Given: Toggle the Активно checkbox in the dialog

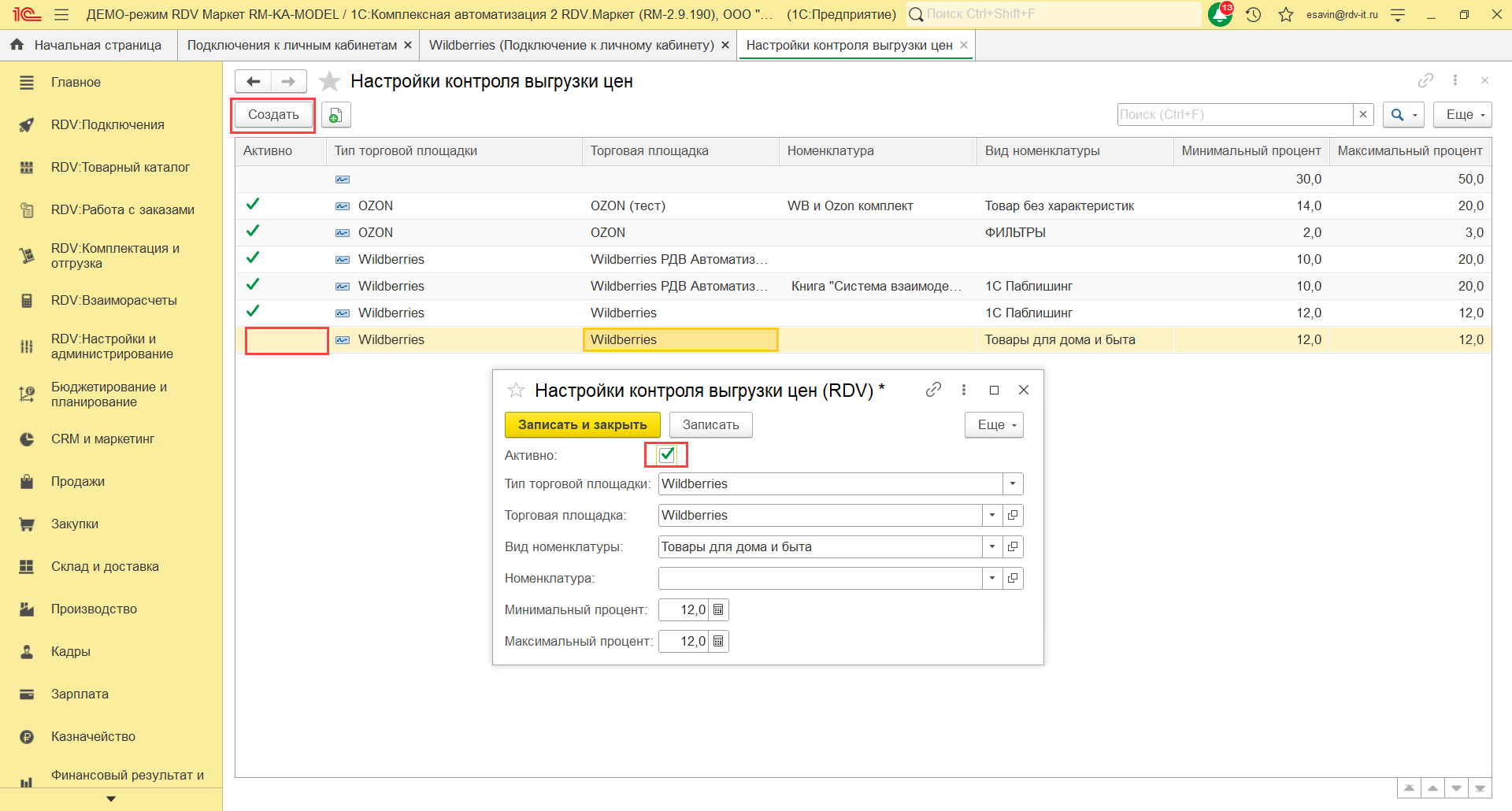Looking at the screenshot, I should pyautogui.click(x=666, y=454).
